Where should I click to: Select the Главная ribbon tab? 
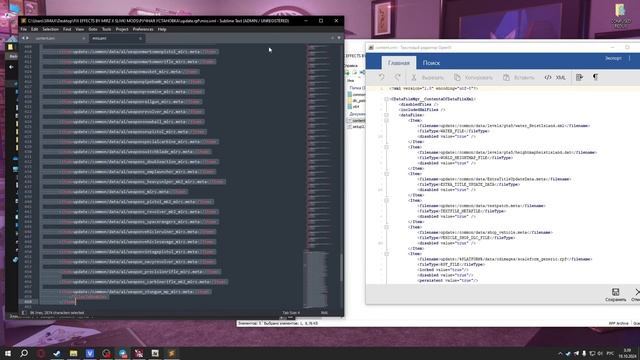click(x=398, y=63)
